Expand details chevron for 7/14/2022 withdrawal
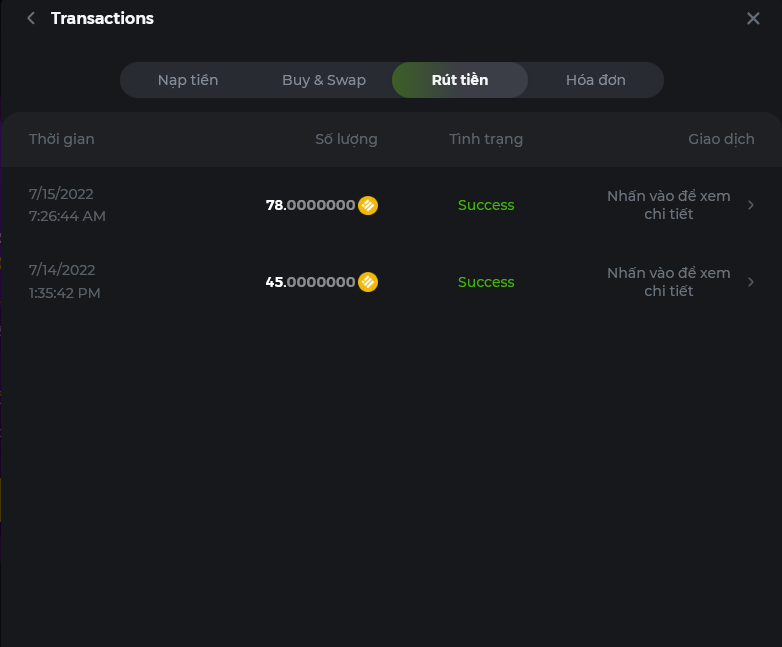Image resolution: width=782 pixels, height=647 pixels. pyautogui.click(x=751, y=282)
